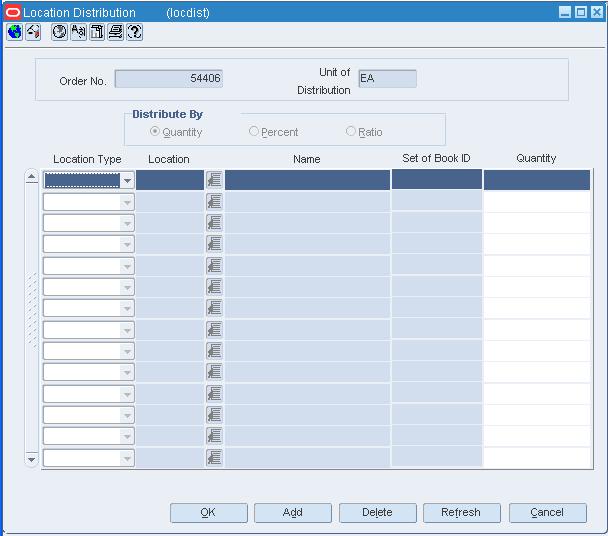Open the Location LOV button in the last row
The width and height of the screenshot is (608, 536).
click(x=214, y=458)
